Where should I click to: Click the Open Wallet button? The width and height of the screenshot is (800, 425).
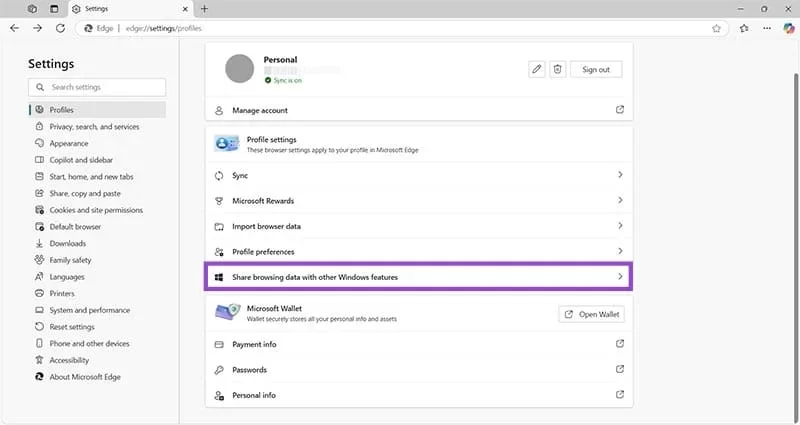coord(593,314)
